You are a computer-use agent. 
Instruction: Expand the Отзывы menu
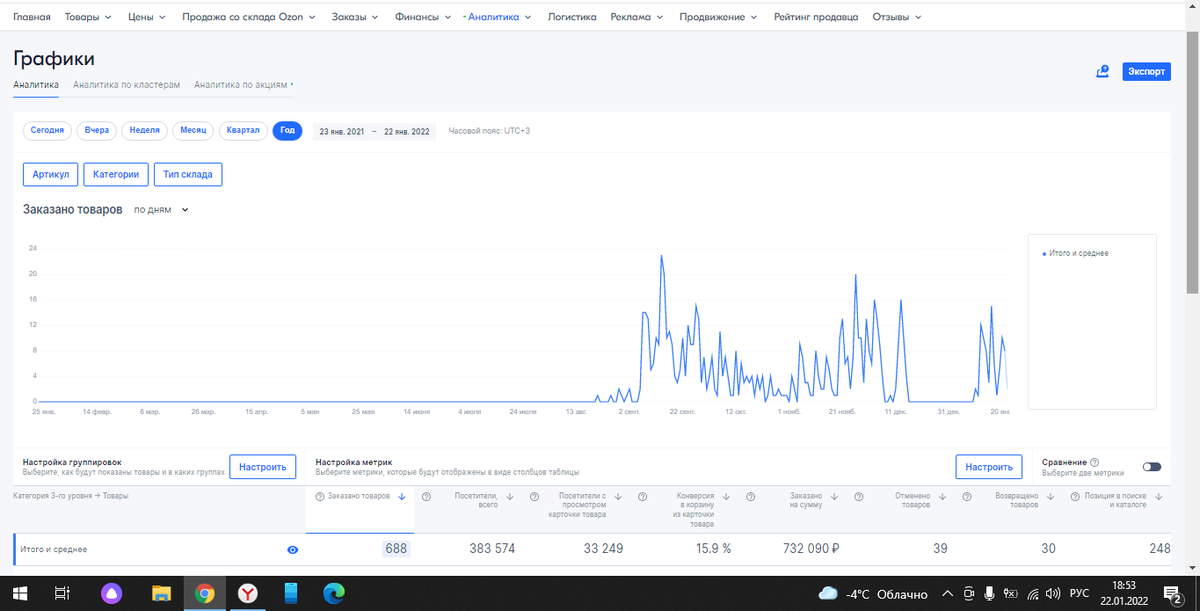[x=897, y=17]
